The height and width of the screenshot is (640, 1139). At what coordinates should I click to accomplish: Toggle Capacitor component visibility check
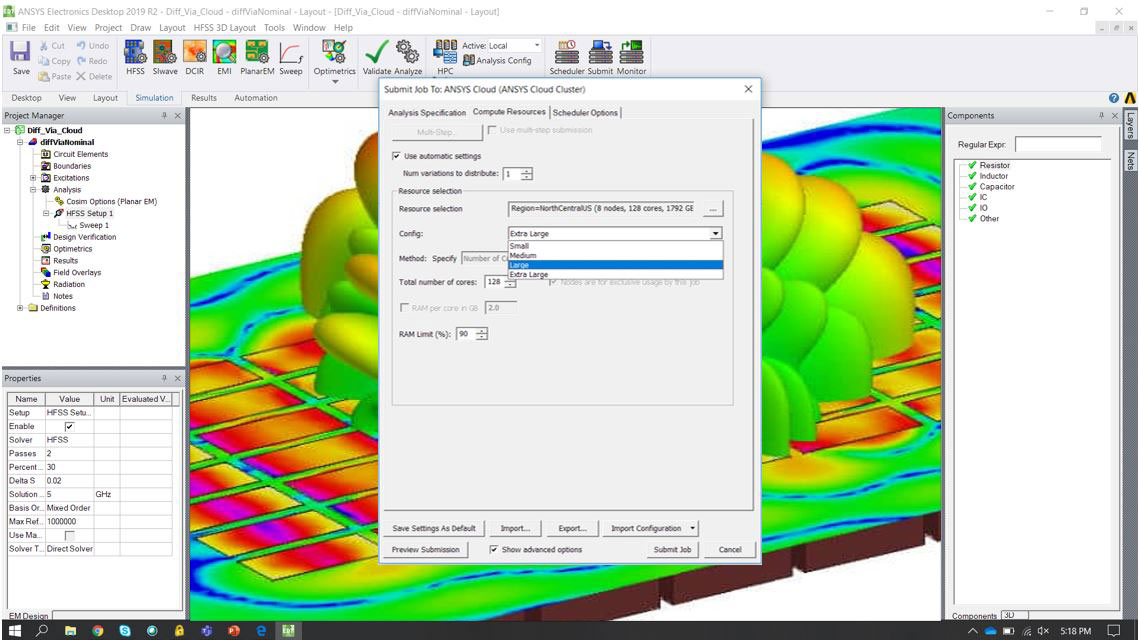point(972,186)
